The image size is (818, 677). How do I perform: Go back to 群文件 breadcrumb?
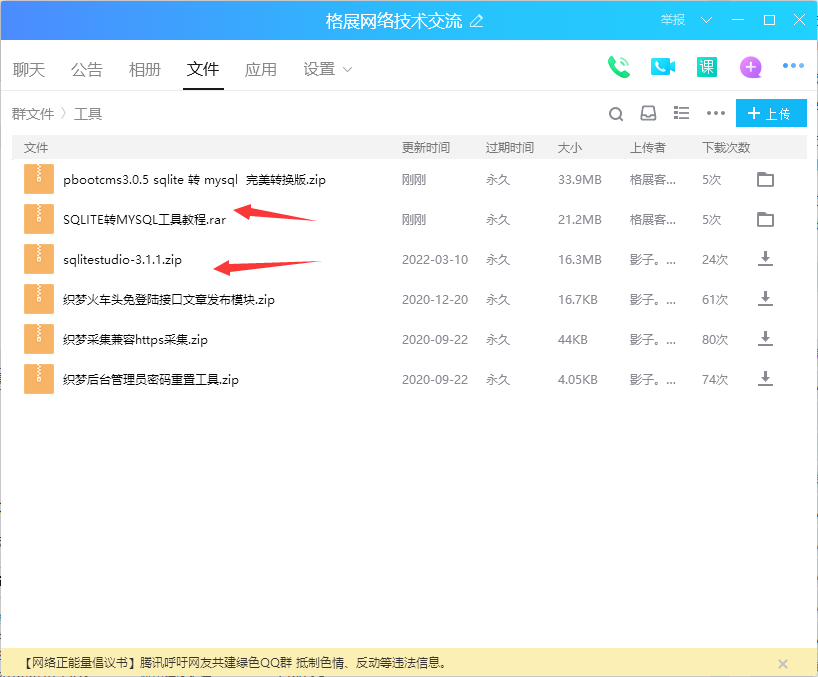pos(33,114)
